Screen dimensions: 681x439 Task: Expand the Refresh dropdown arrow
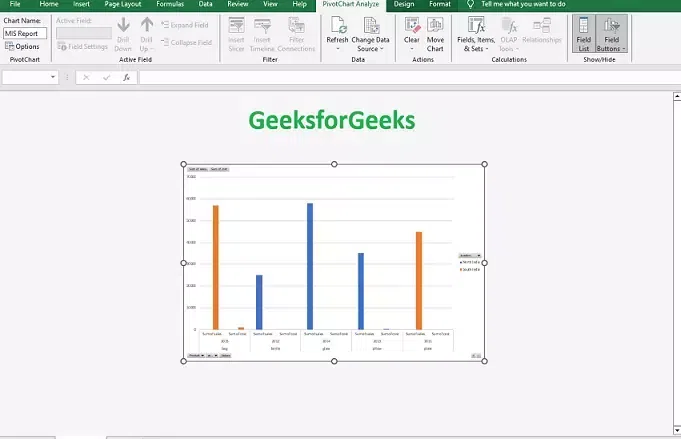pyautogui.click(x=338, y=49)
